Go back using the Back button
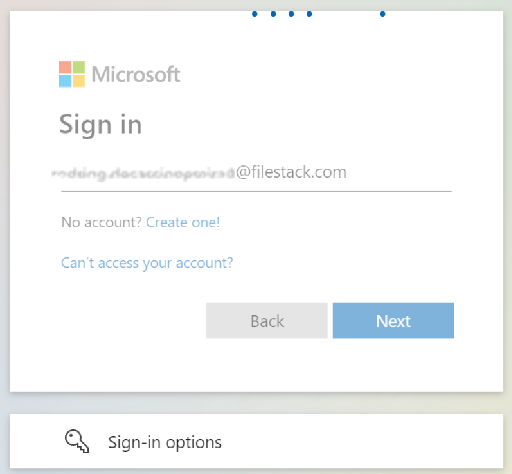Image resolution: width=512 pixels, height=474 pixels. click(x=267, y=321)
